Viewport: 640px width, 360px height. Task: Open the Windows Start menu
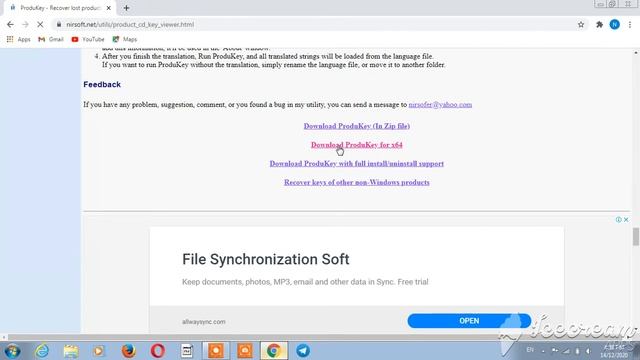[x=12, y=351]
